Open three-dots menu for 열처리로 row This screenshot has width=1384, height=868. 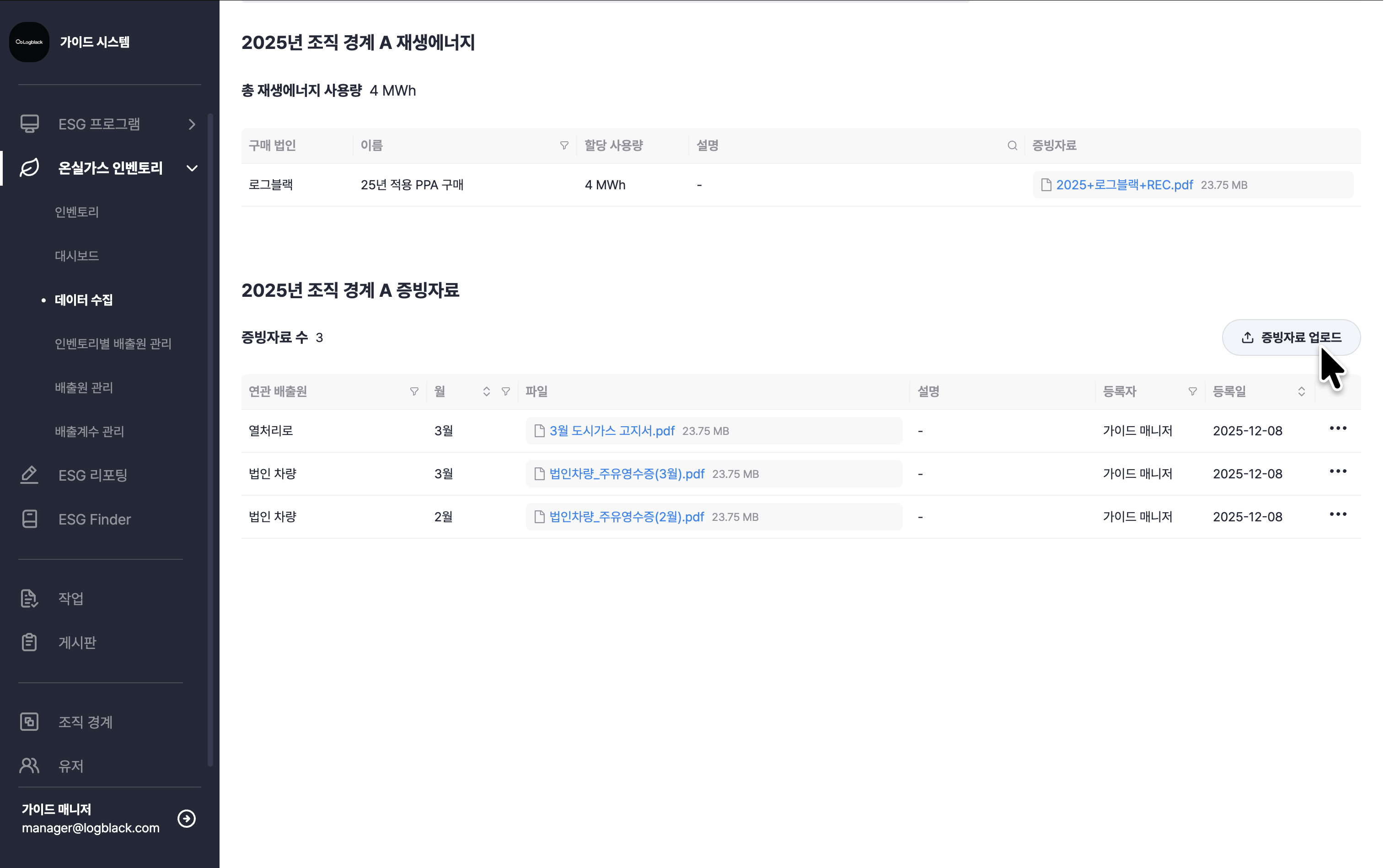(1337, 428)
